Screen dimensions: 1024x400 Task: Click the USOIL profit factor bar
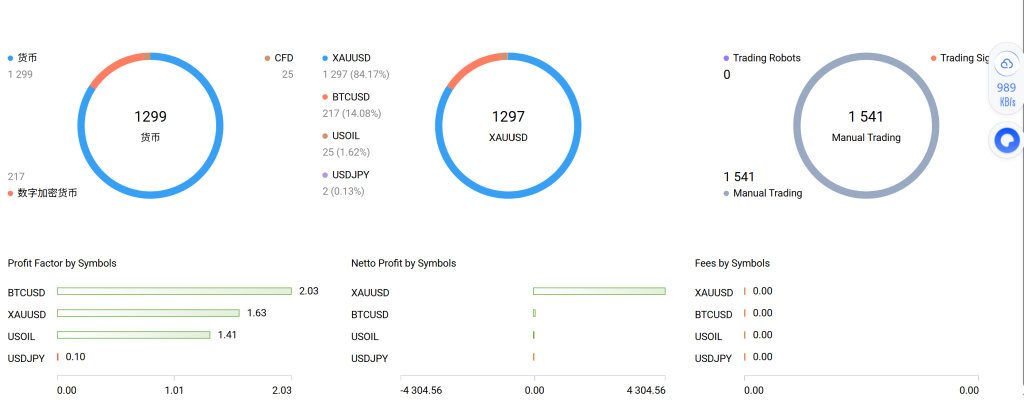coord(134,335)
